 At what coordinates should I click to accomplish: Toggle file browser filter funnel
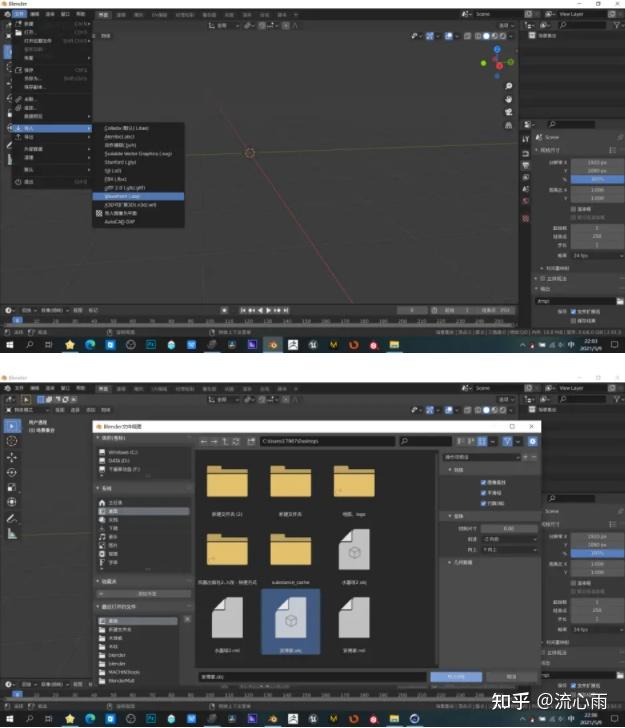(x=507, y=442)
